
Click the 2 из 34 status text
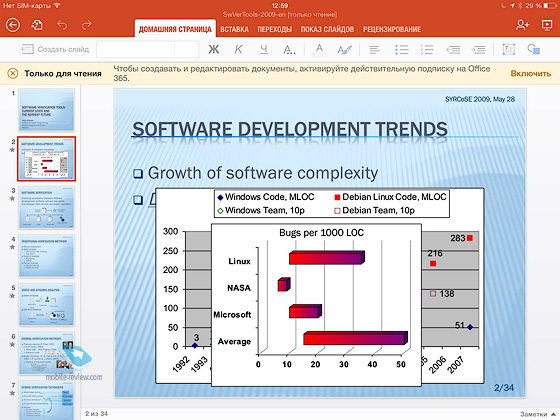[96, 414]
